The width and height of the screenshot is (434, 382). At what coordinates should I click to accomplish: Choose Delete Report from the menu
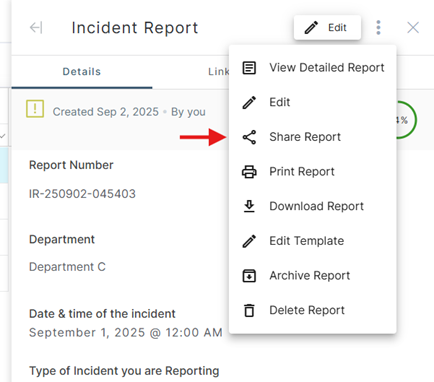pyautogui.click(x=313, y=310)
